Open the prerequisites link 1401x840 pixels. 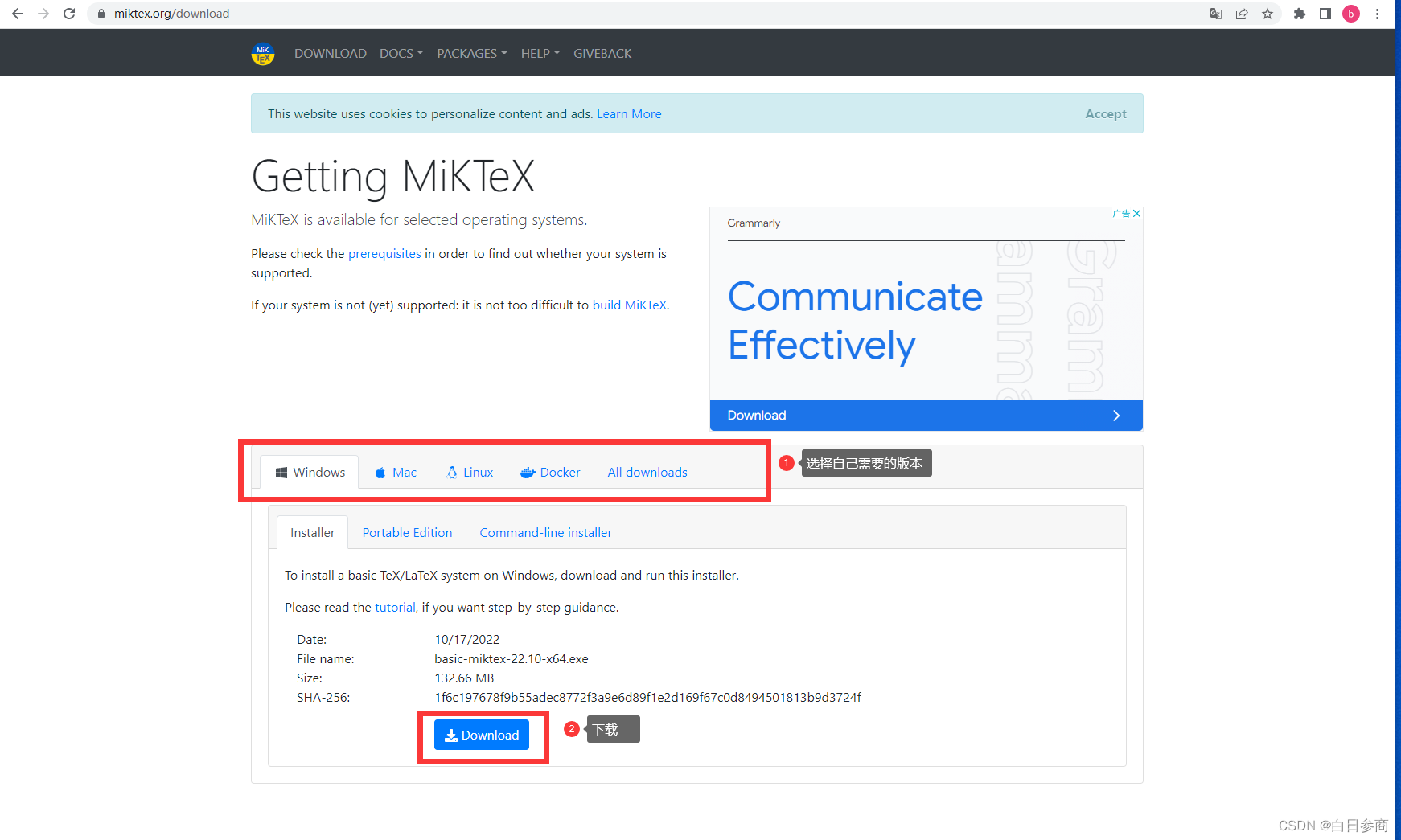[x=384, y=254]
